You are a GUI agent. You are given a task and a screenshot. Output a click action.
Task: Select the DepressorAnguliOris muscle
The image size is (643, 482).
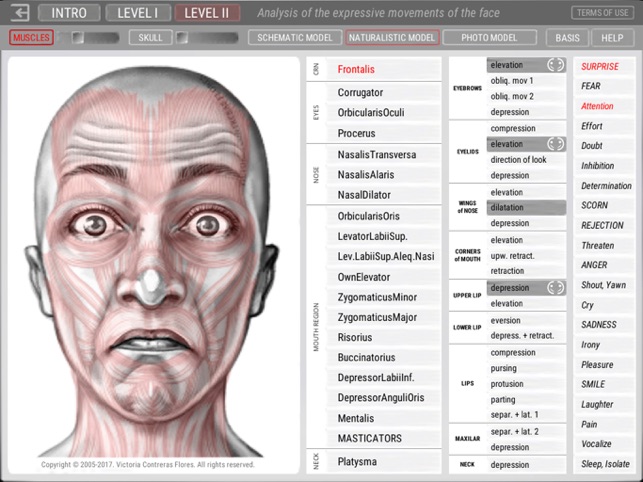(384, 398)
